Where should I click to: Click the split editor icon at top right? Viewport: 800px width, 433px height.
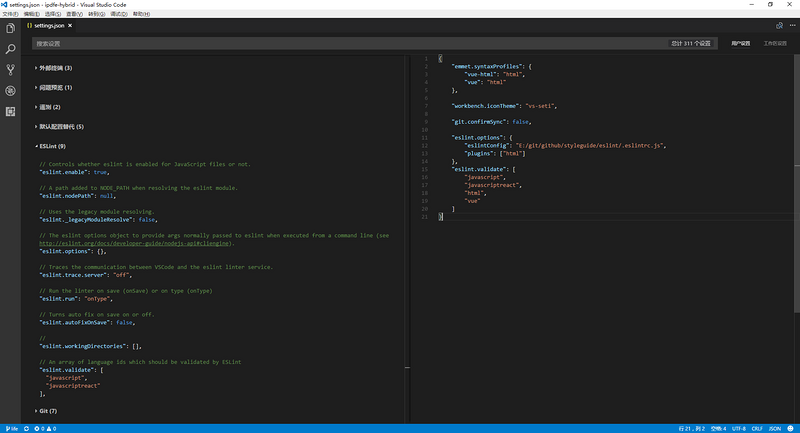pos(779,26)
